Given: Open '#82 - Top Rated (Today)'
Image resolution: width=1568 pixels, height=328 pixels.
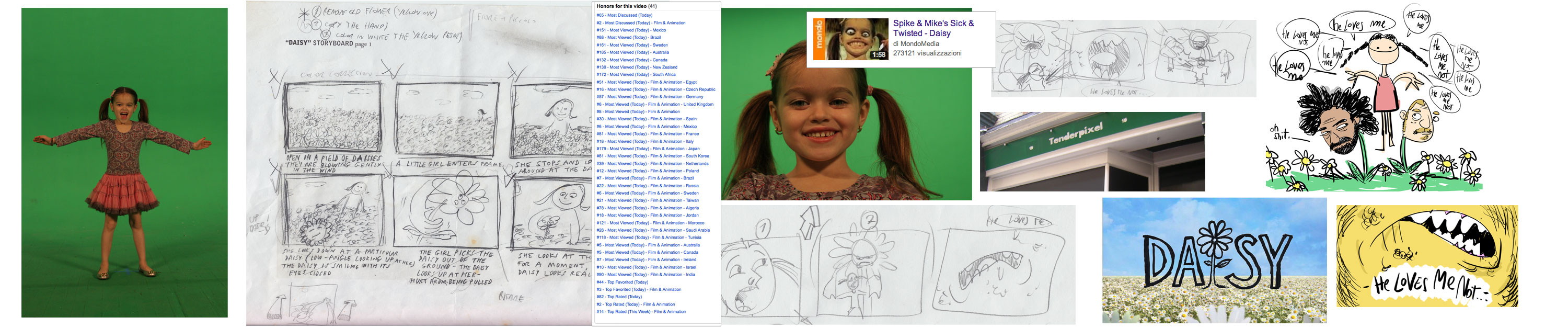Looking at the screenshot, I should pyautogui.click(x=619, y=297).
